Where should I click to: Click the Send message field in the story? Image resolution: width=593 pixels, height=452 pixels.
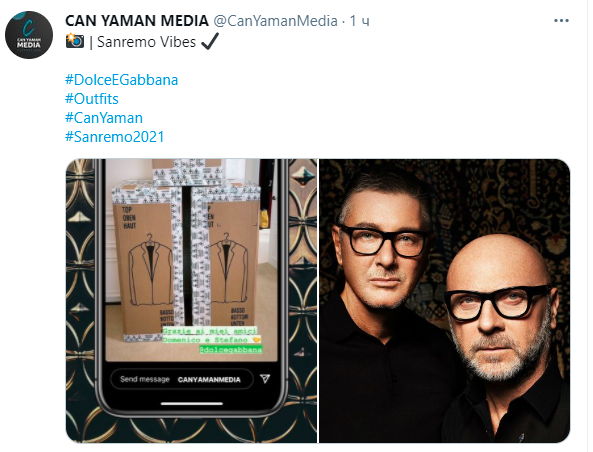pyautogui.click(x=182, y=379)
